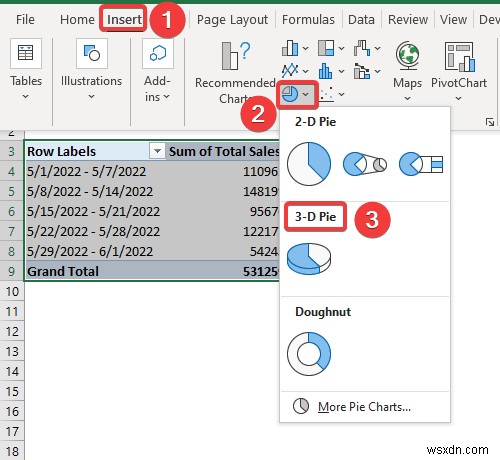Screen dimensions: 500x460
Task: Expand the pie chart dropdown arrow
Action: click(306, 95)
